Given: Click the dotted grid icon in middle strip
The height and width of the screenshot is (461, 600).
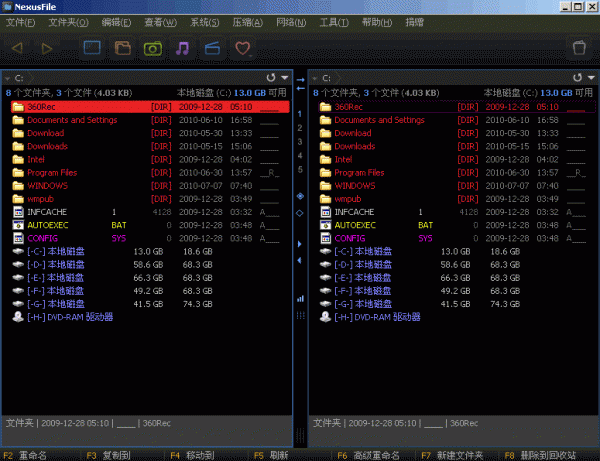Looking at the screenshot, I should point(300,316).
